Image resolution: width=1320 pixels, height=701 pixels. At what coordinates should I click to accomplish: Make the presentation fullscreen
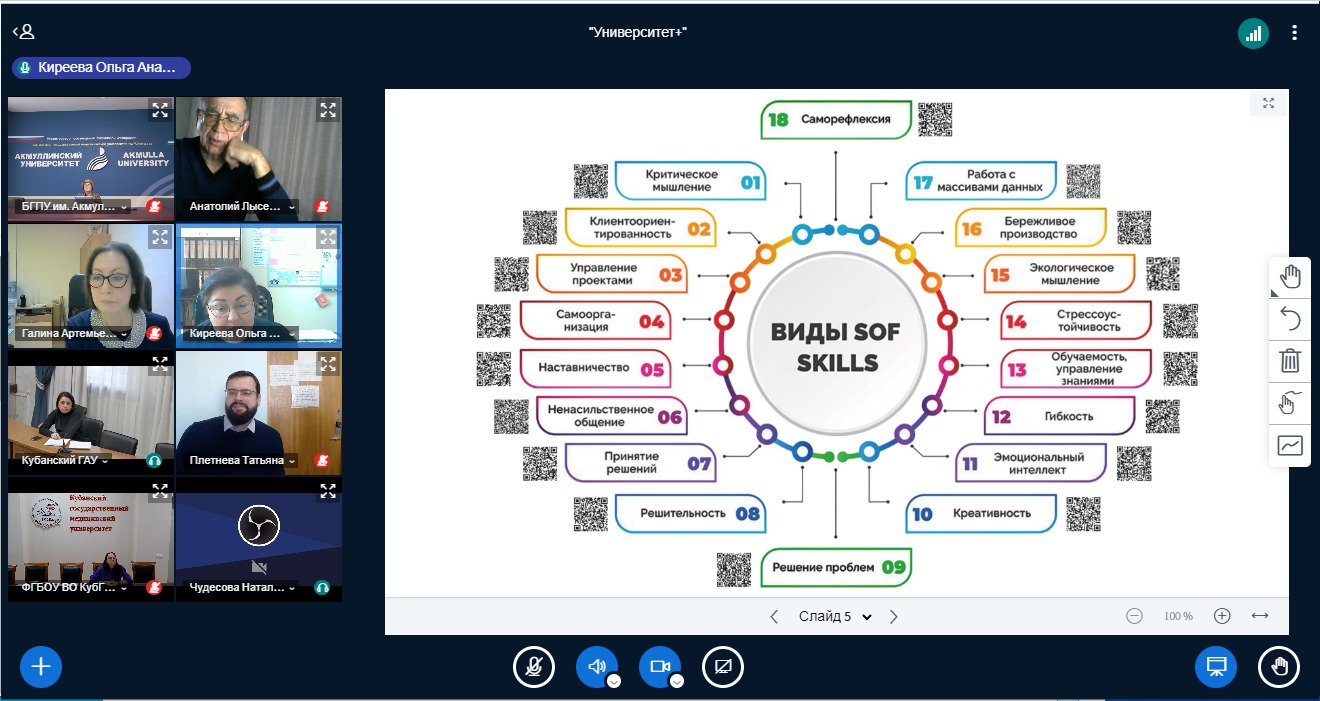1268,104
